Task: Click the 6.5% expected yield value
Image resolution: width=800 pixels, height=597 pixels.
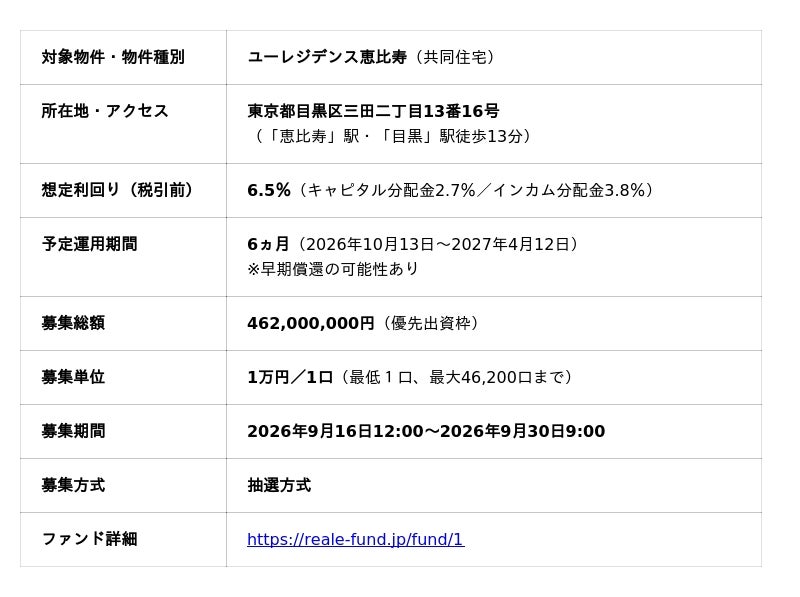Action: coord(269,190)
